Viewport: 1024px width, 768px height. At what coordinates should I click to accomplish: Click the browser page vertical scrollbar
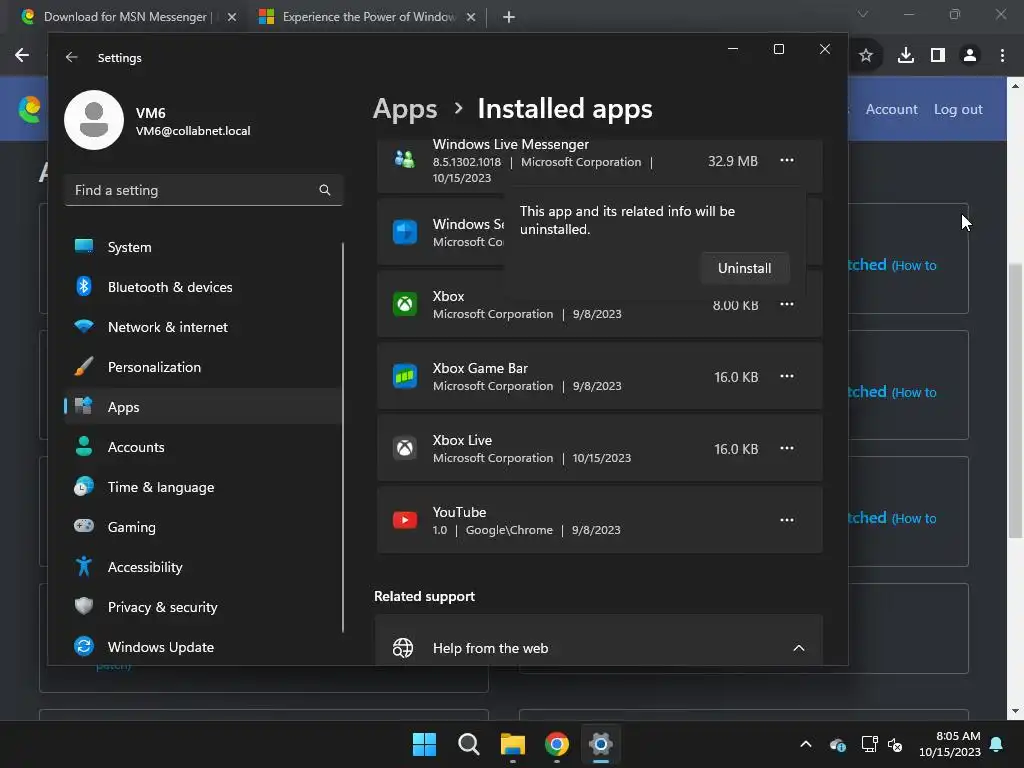[1015, 399]
